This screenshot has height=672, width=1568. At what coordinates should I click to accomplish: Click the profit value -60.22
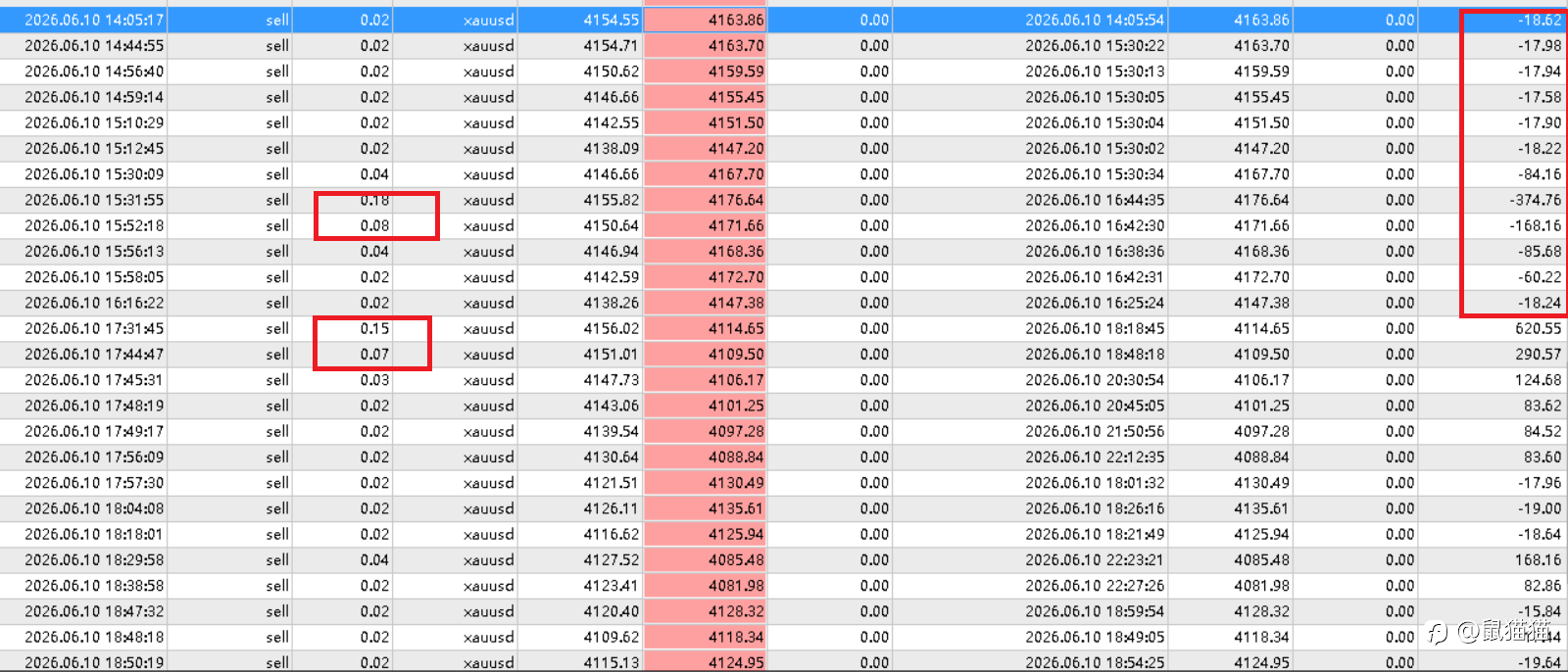[1540, 277]
